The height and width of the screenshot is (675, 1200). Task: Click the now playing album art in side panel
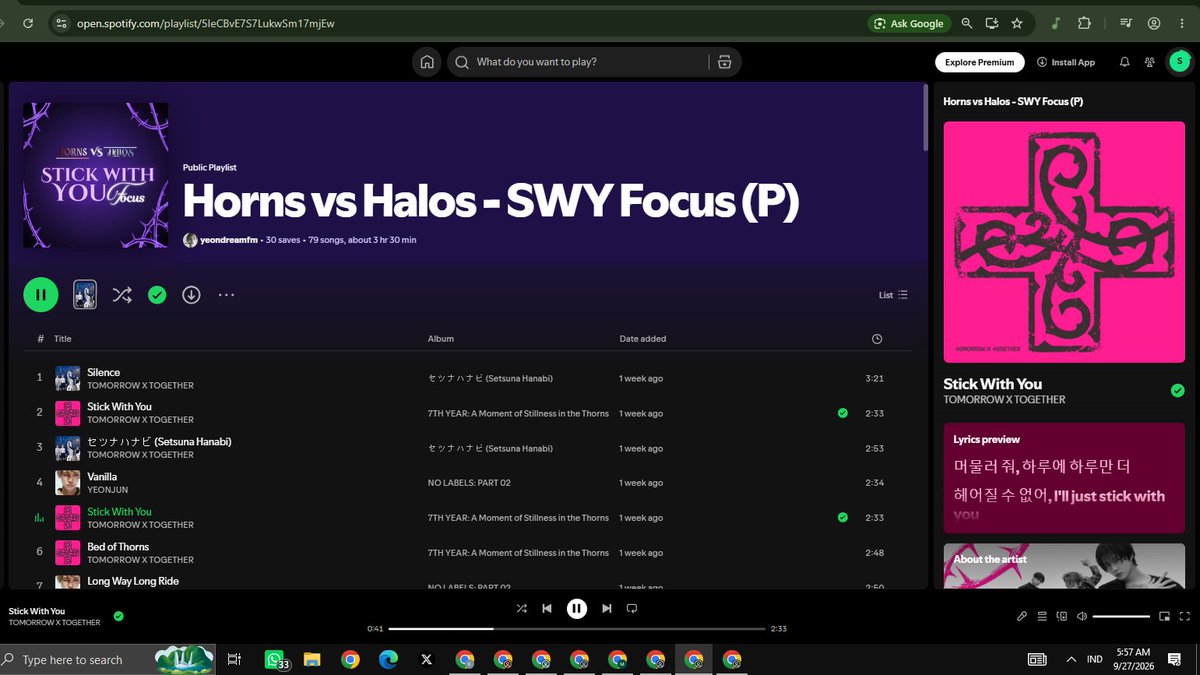tap(1064, 242)
